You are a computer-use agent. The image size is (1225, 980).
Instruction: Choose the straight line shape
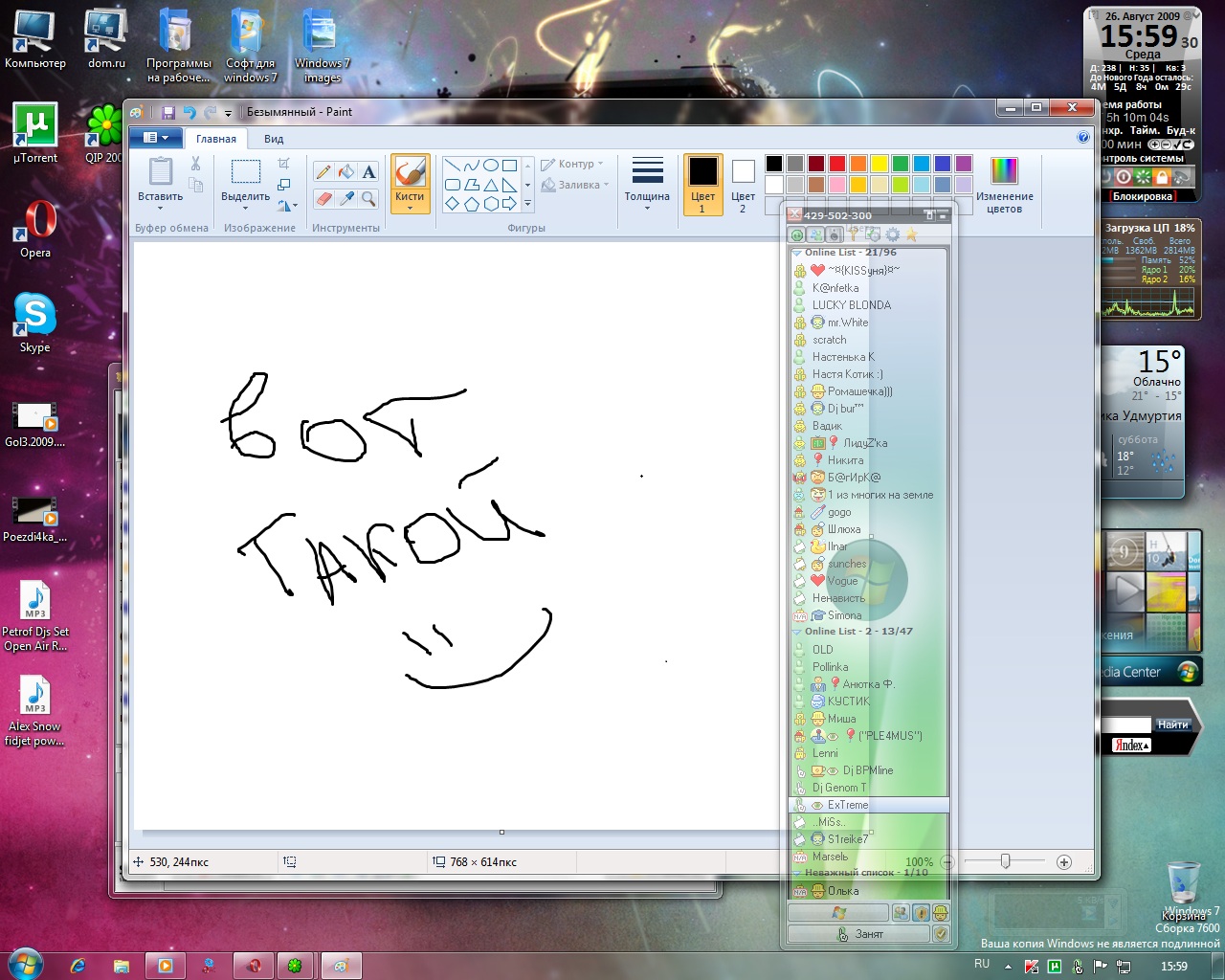click(x=453, y=166)
